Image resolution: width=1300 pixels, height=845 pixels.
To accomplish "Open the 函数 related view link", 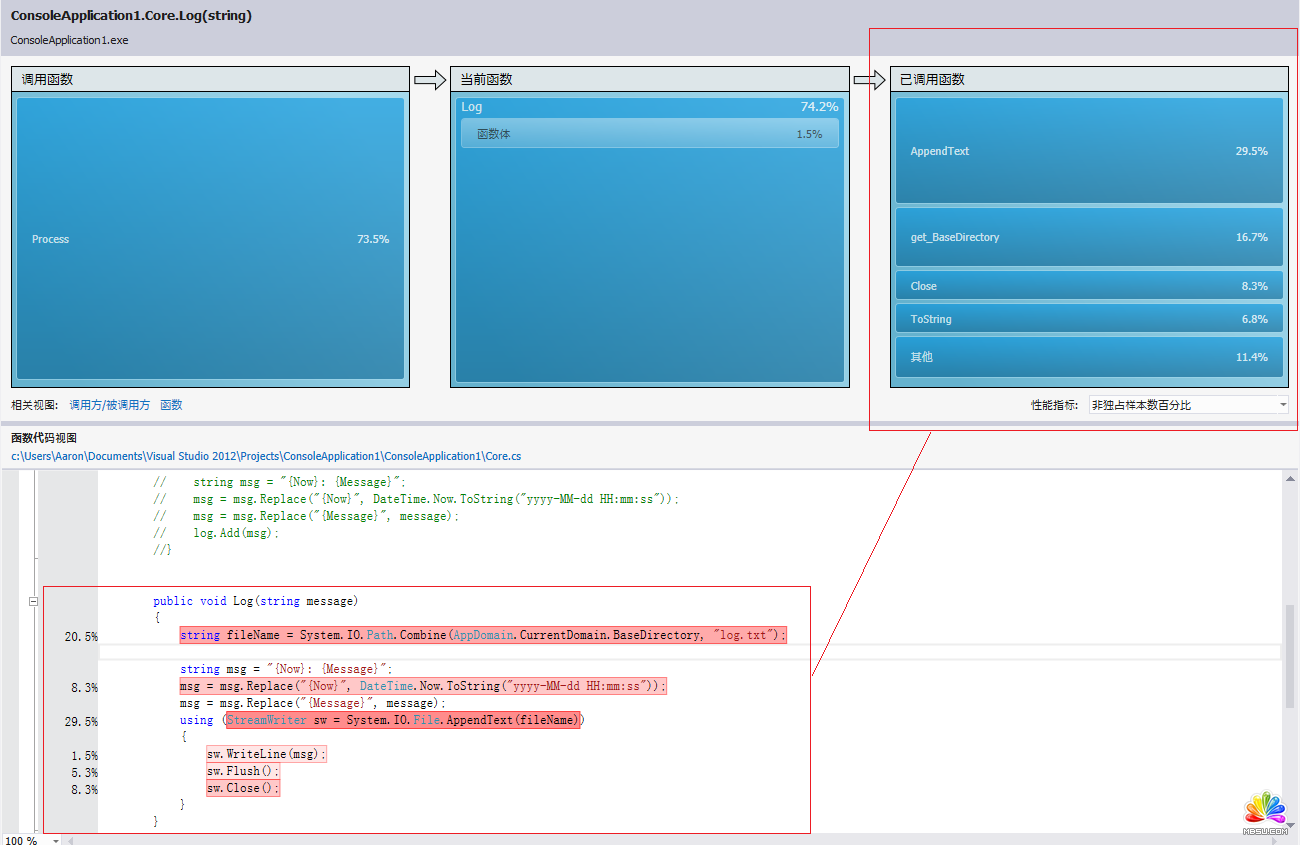I will [171, 405].
